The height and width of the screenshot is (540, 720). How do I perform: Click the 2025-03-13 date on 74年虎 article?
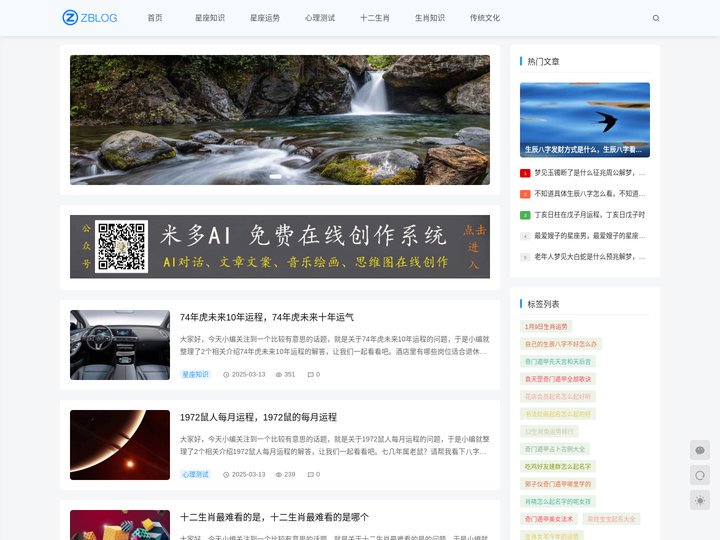tap(248, 375)
